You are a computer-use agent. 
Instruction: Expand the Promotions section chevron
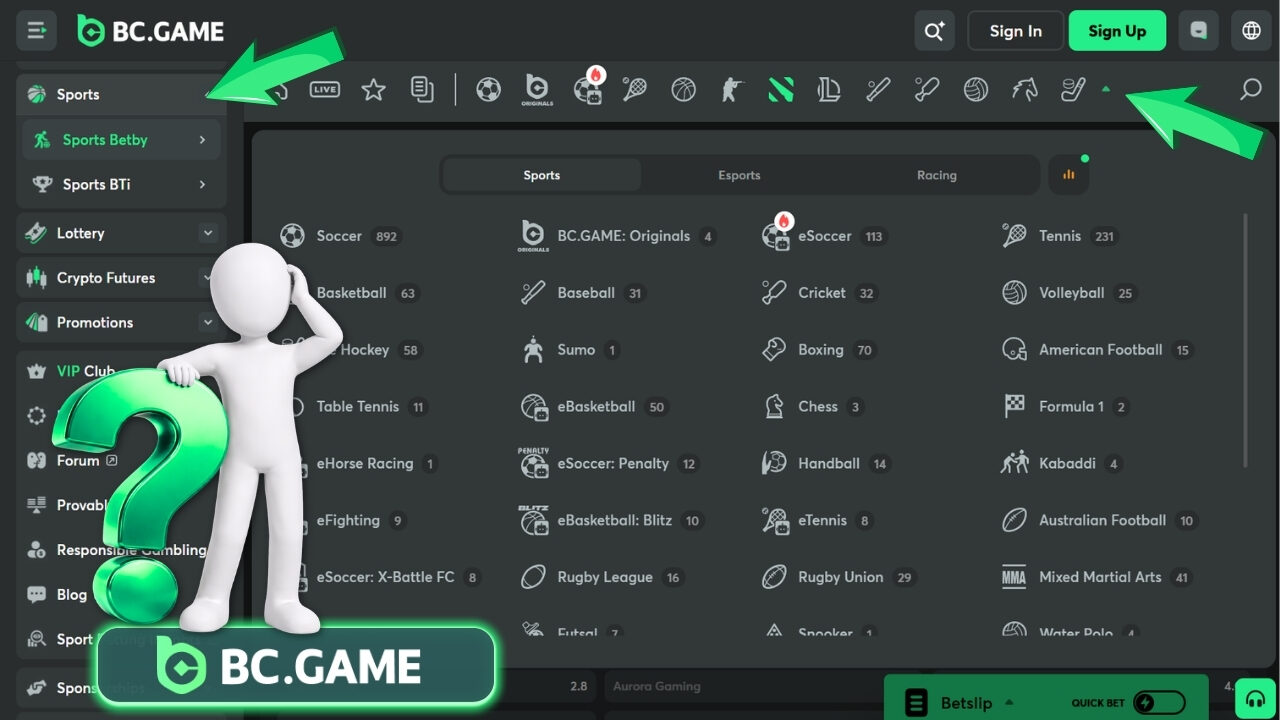[208, 322]
